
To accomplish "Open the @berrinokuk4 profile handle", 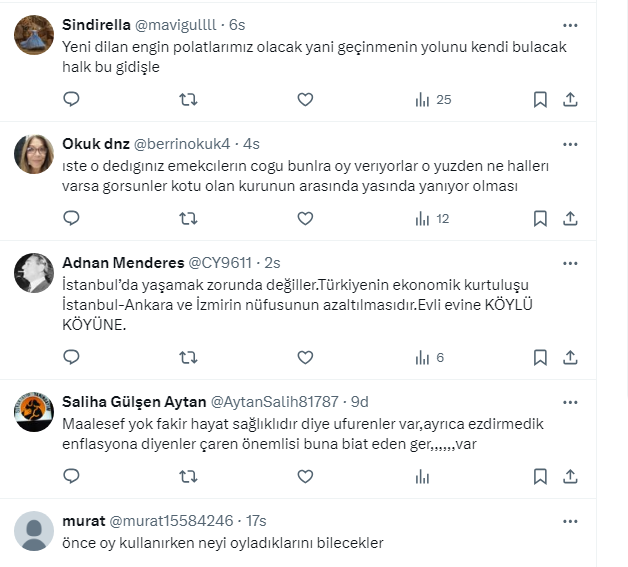I will tap(182, 144).
